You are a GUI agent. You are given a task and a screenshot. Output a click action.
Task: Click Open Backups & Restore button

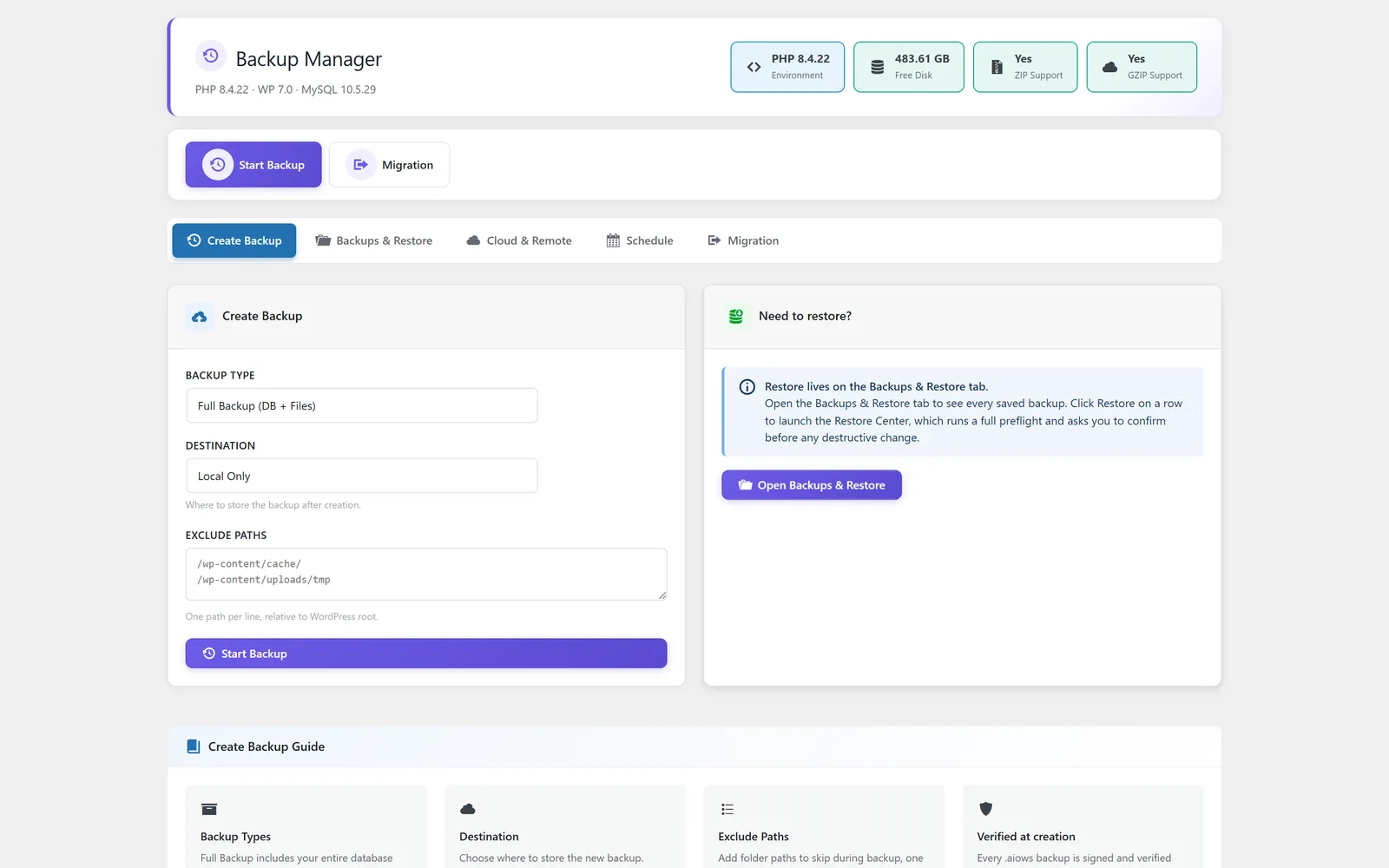click(x=812, y=485)
